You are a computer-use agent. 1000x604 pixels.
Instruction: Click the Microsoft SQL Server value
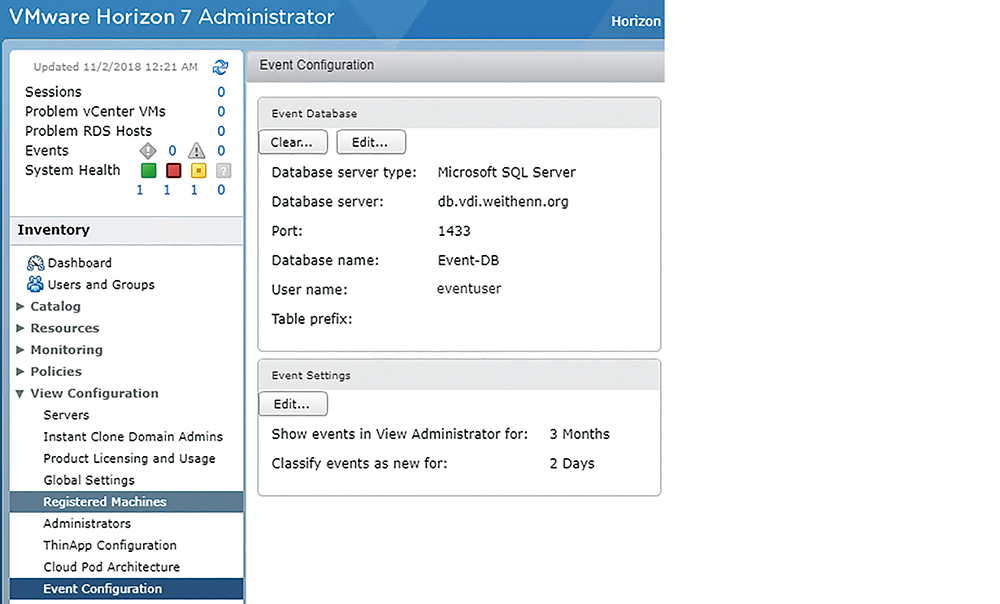[506, 172]
